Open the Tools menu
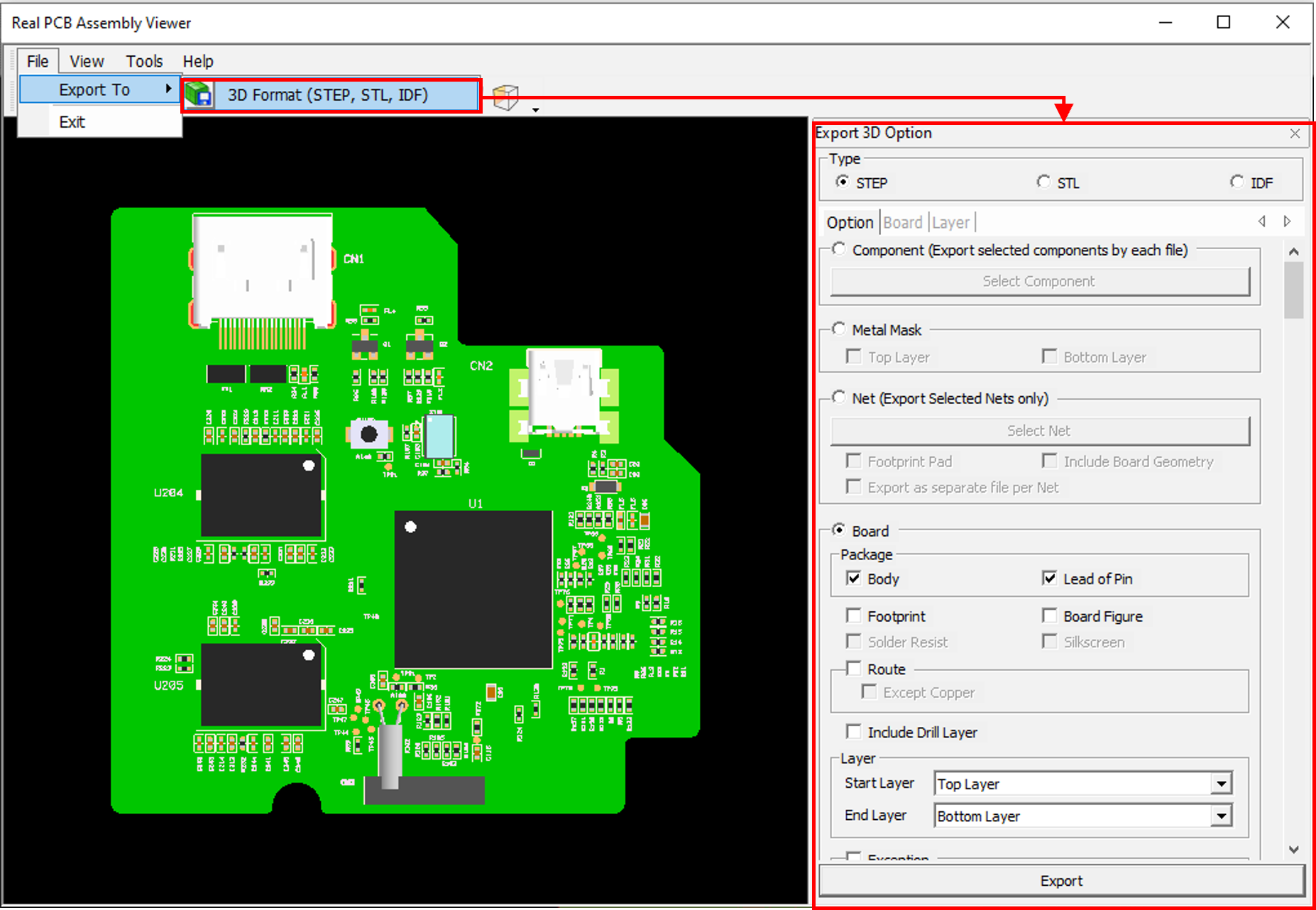The height and width of the screenshot is (910, 1316). tap(144, 62)
